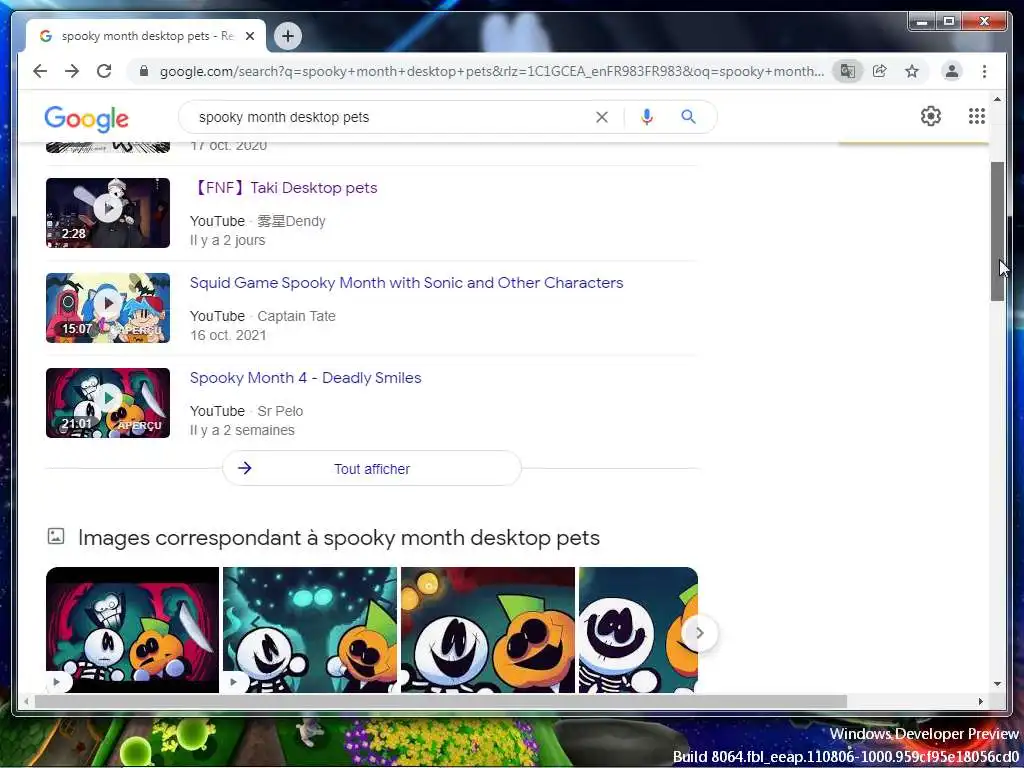
Task: Open the Images correspondant heading link
Action: pyautogui.click(x=338, y=538)
